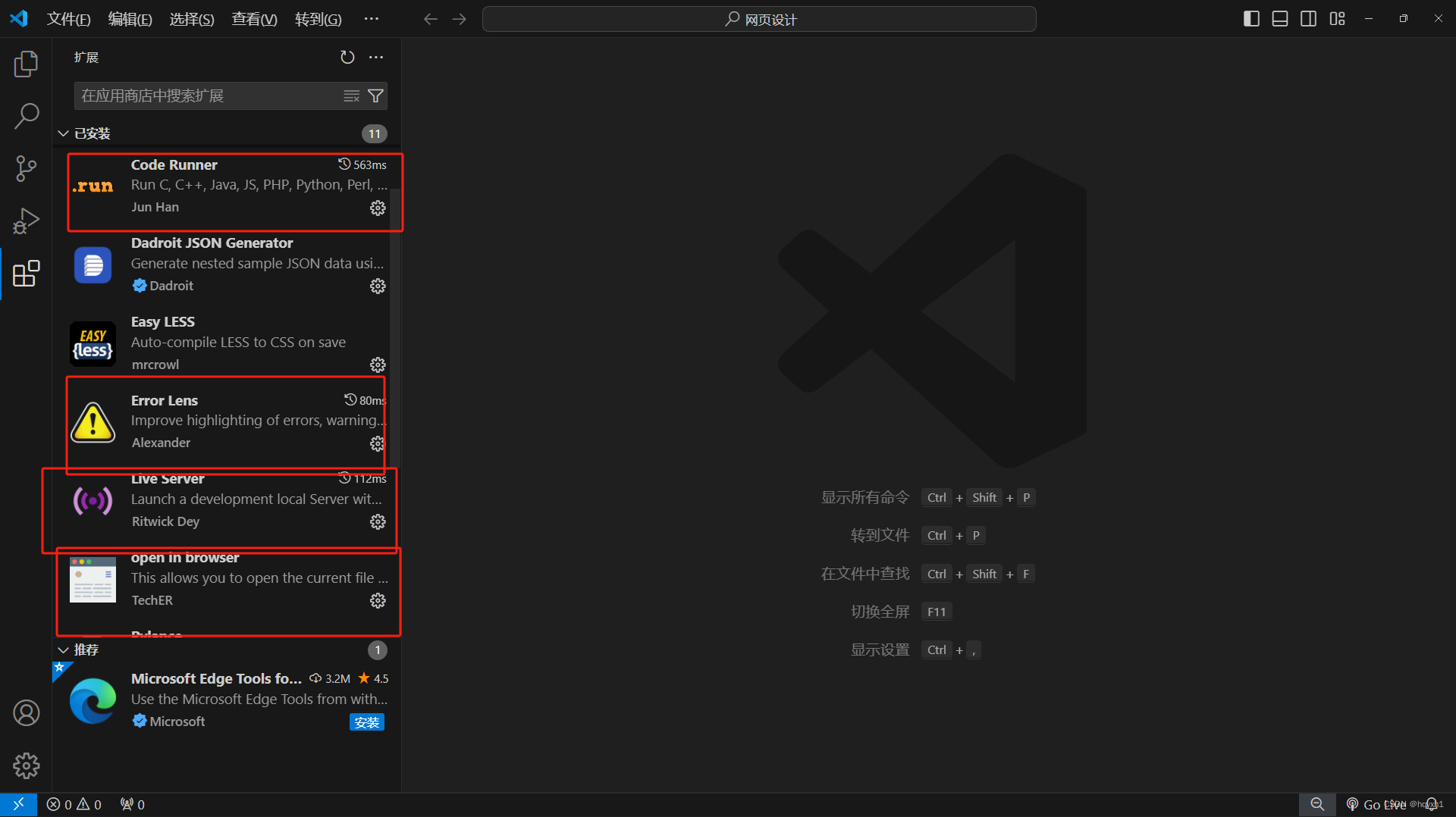
Task: Open the Accounts menu icon
Action: (26, 713)
